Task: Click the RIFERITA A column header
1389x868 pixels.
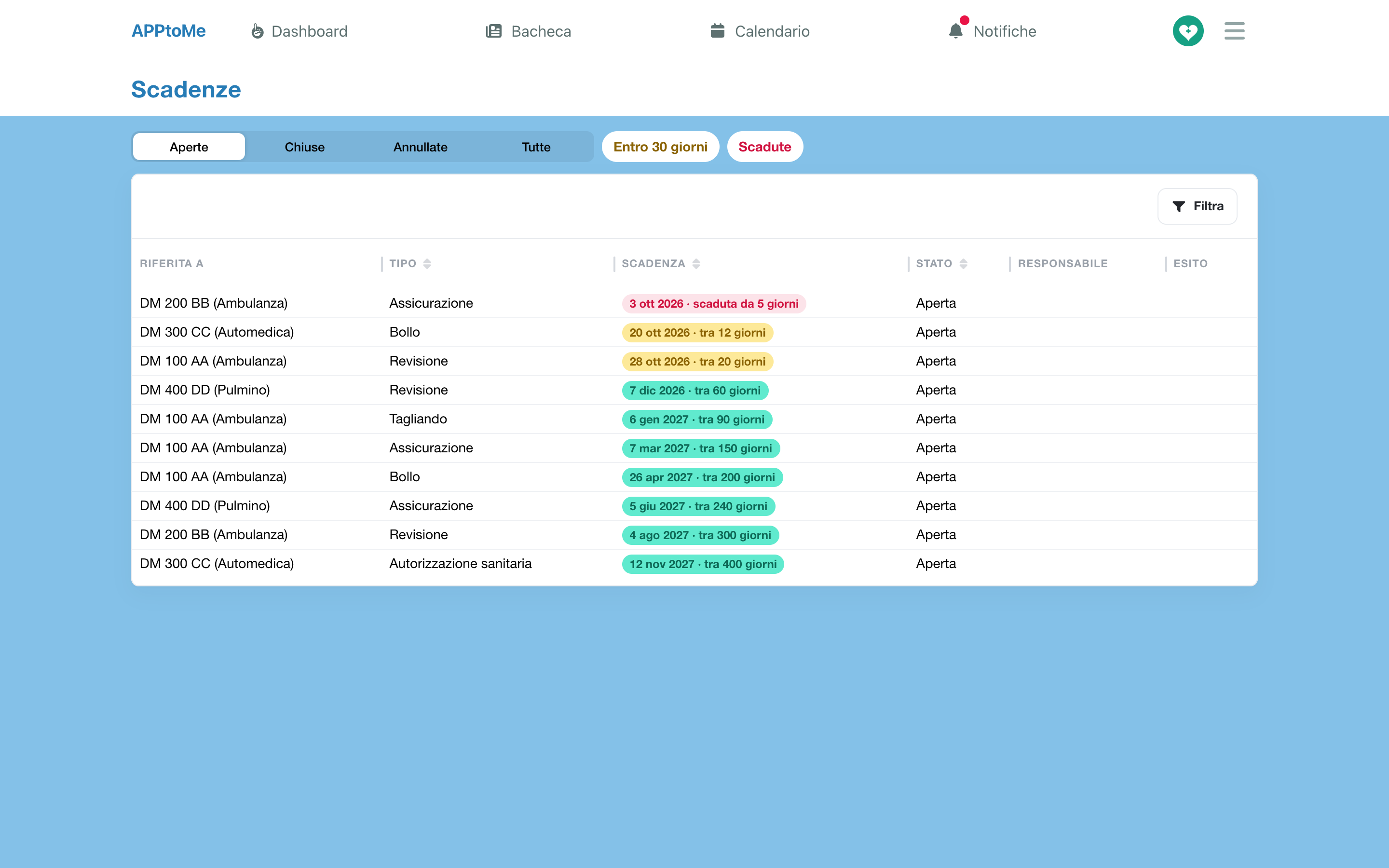Action: pos(172,263)
